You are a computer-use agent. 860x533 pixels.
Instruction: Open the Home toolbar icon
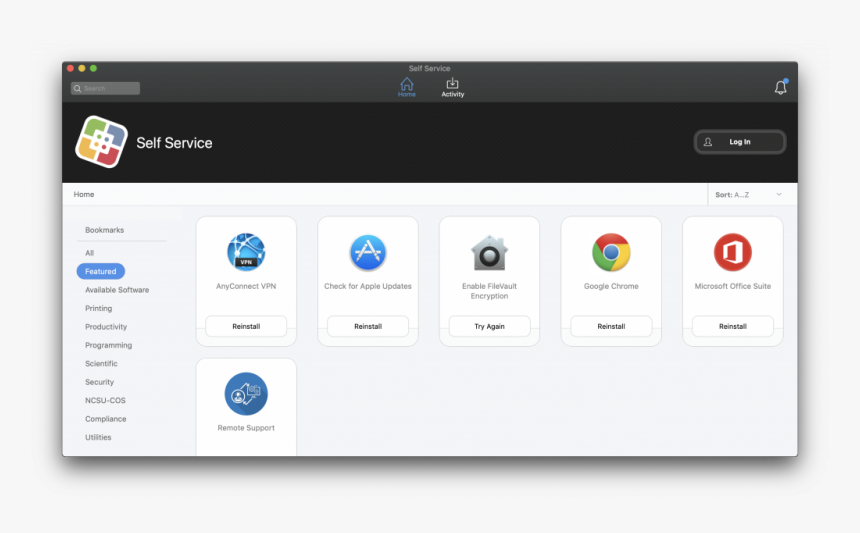406,87
